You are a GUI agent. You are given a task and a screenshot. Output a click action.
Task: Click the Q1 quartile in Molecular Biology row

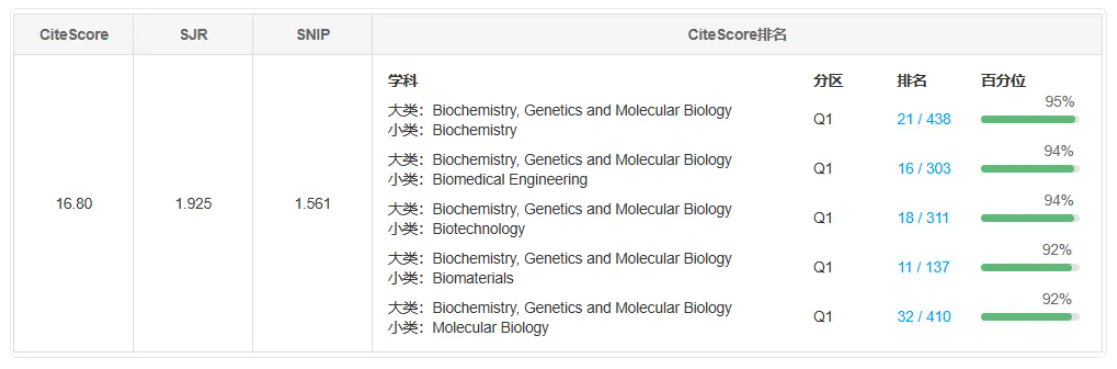tap(823, 317)
